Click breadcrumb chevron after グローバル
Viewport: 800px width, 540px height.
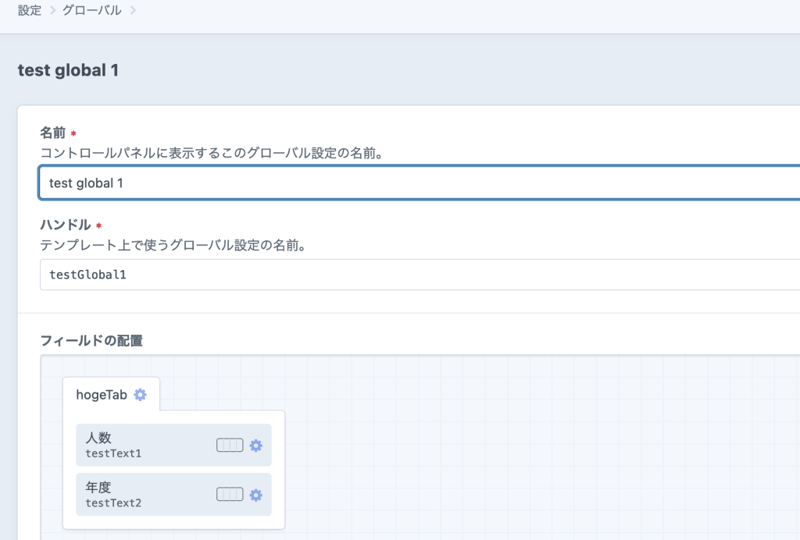point(132,11)
